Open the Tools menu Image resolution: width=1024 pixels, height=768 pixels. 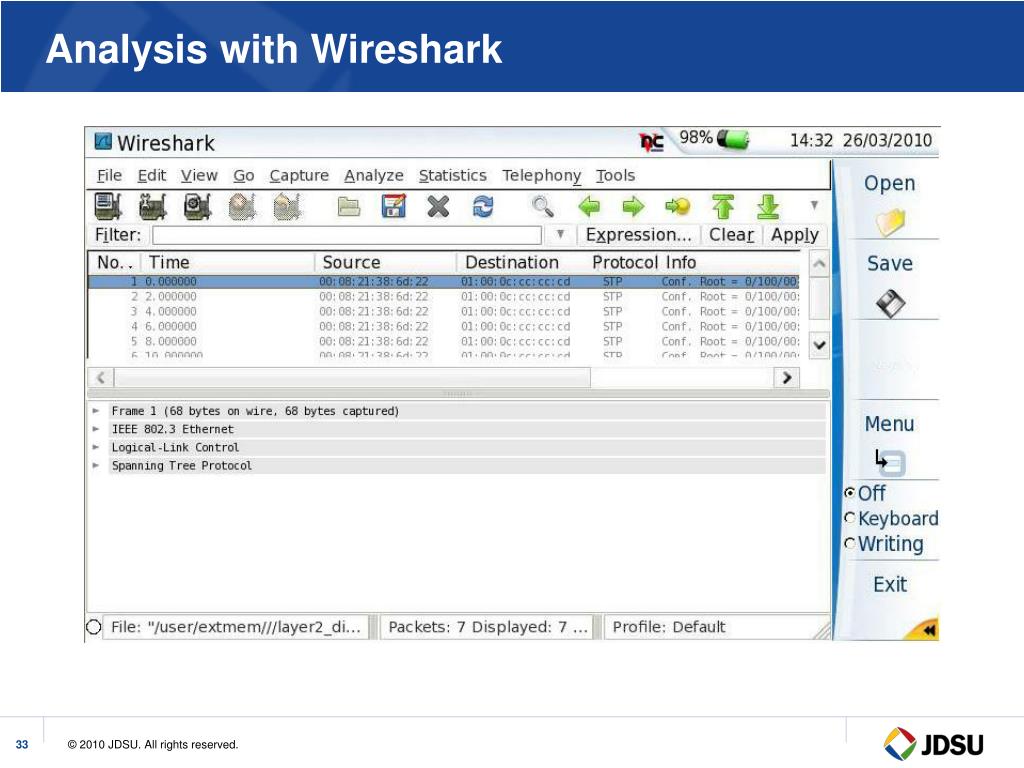[x=615, y=176]
